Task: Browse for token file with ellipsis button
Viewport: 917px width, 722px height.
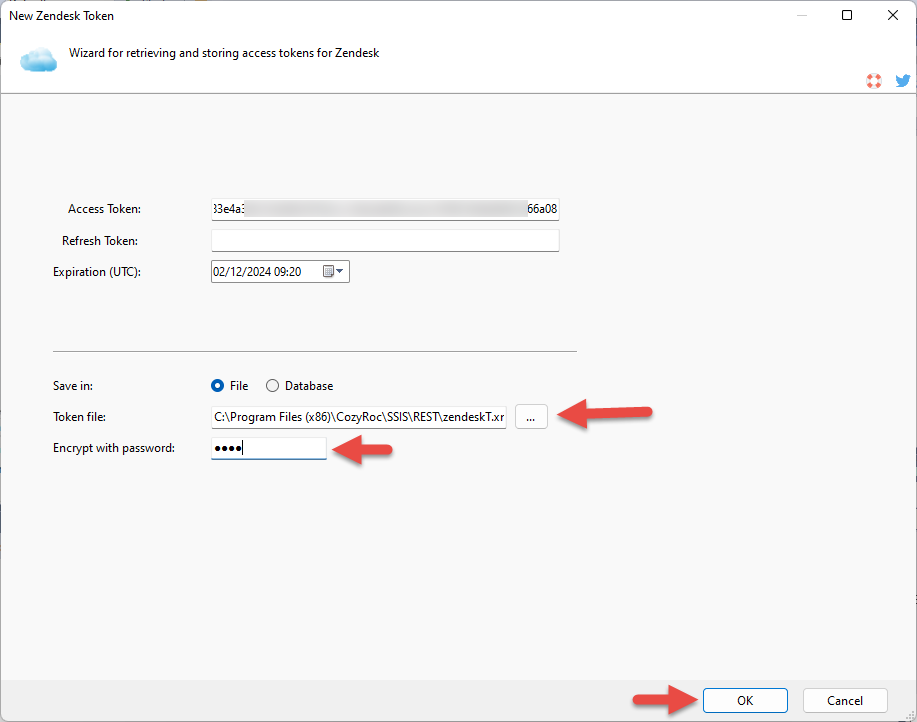Action: coord(531,417)
